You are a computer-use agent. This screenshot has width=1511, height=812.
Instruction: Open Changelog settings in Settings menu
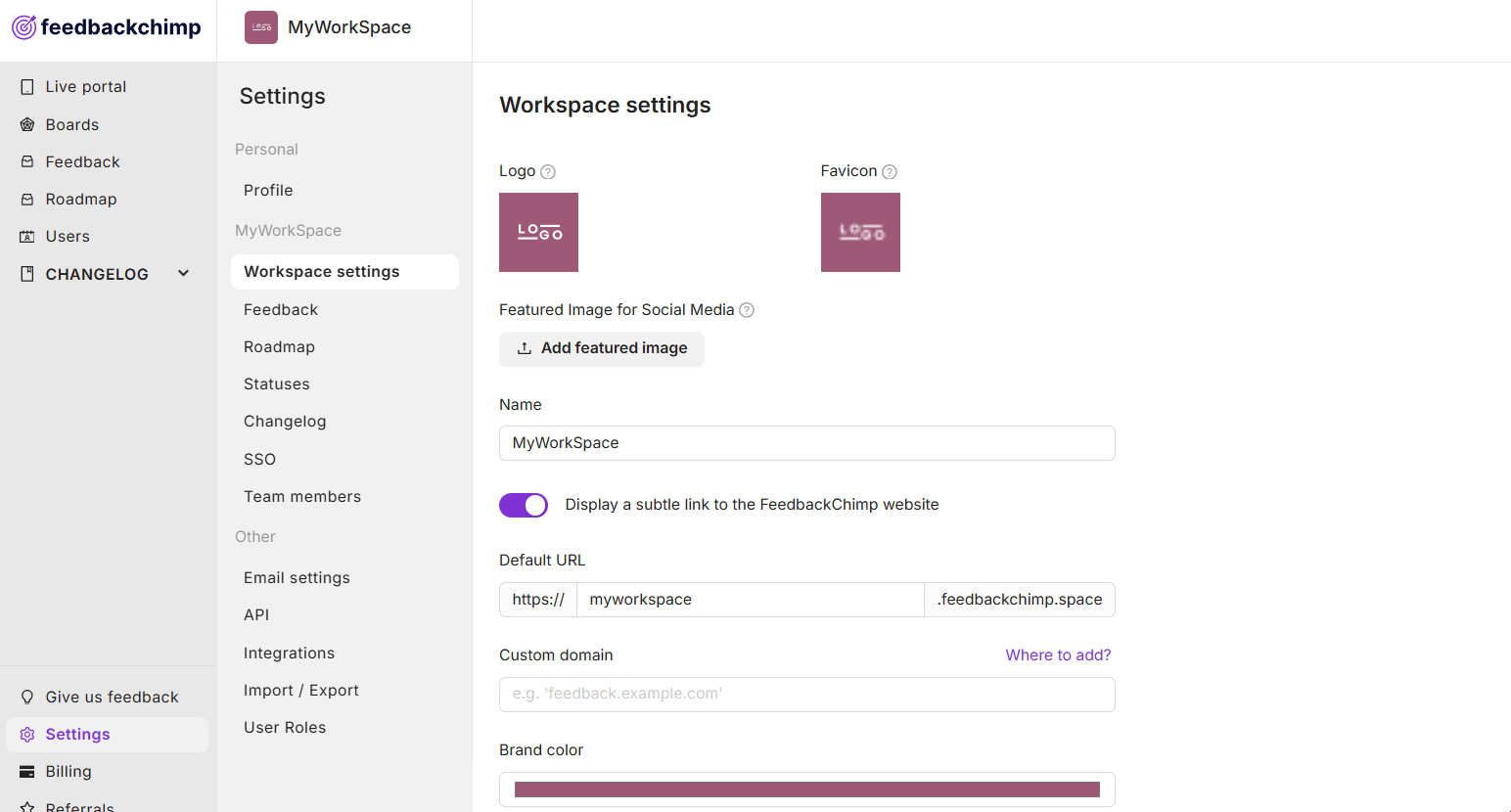click(285, 422)
